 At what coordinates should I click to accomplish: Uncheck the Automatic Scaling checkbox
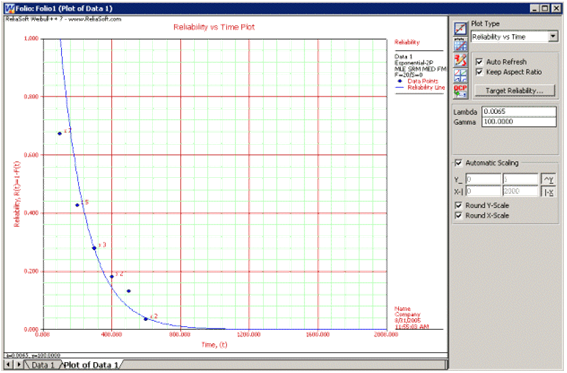coord(459,163)
